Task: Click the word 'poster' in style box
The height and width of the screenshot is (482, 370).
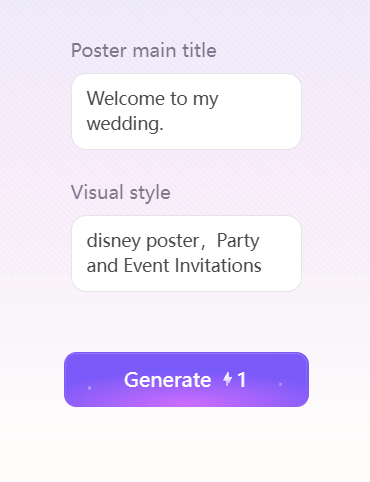Action: click(x=173, y=242)
